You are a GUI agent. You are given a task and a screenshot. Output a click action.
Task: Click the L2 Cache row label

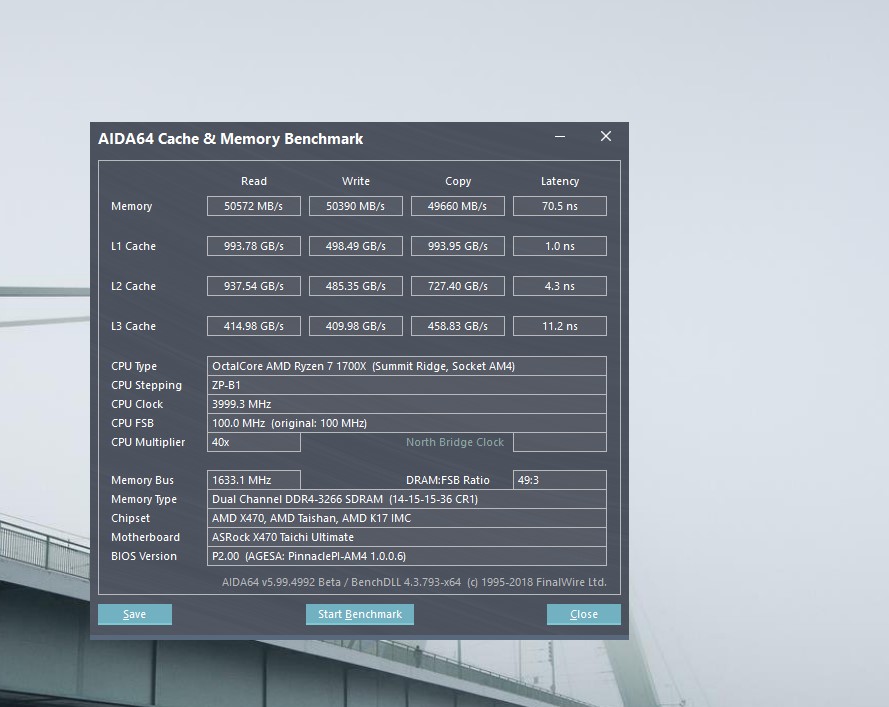pos(133,286)
